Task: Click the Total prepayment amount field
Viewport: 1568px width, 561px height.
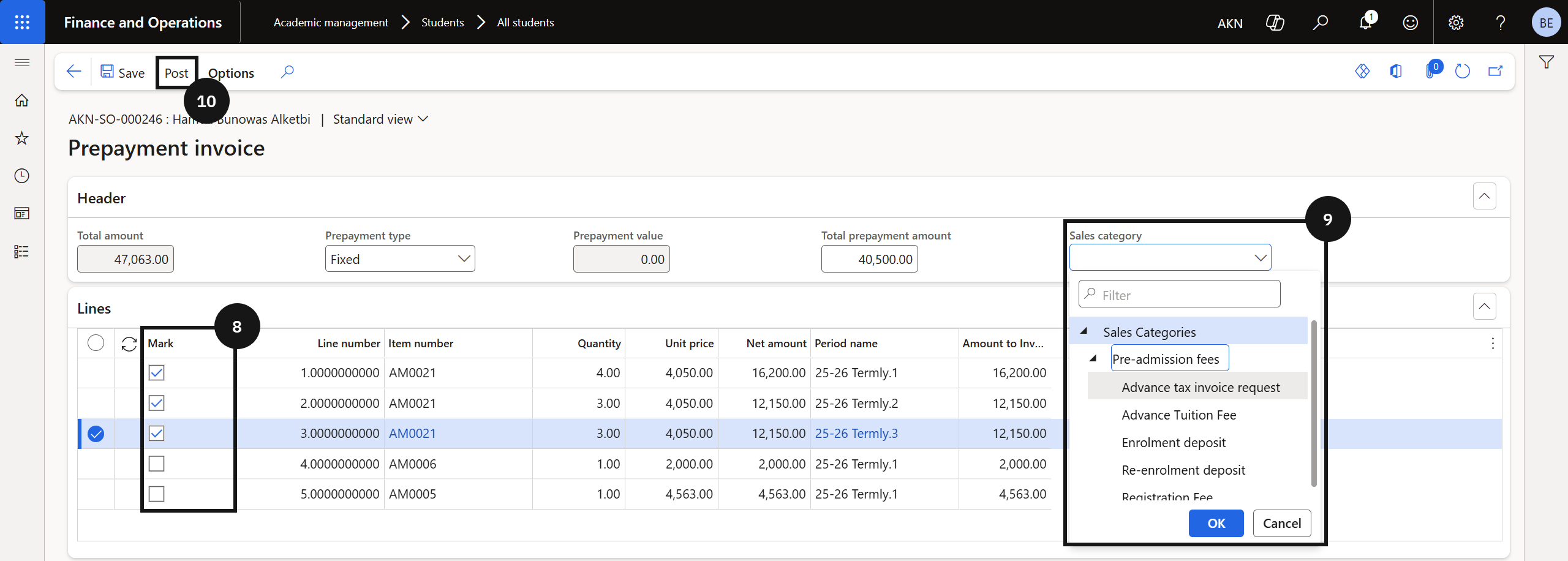Action: coord(869,259)
